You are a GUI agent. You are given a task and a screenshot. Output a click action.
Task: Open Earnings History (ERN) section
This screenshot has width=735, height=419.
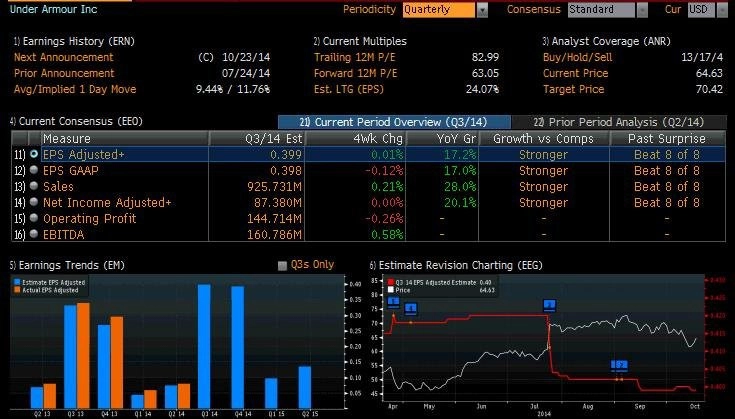click(74, 41)
